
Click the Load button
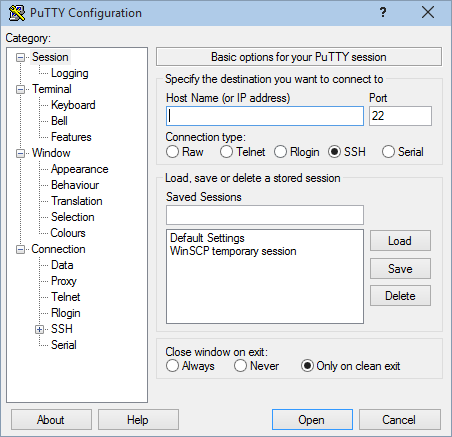click(x=400, y=241)
